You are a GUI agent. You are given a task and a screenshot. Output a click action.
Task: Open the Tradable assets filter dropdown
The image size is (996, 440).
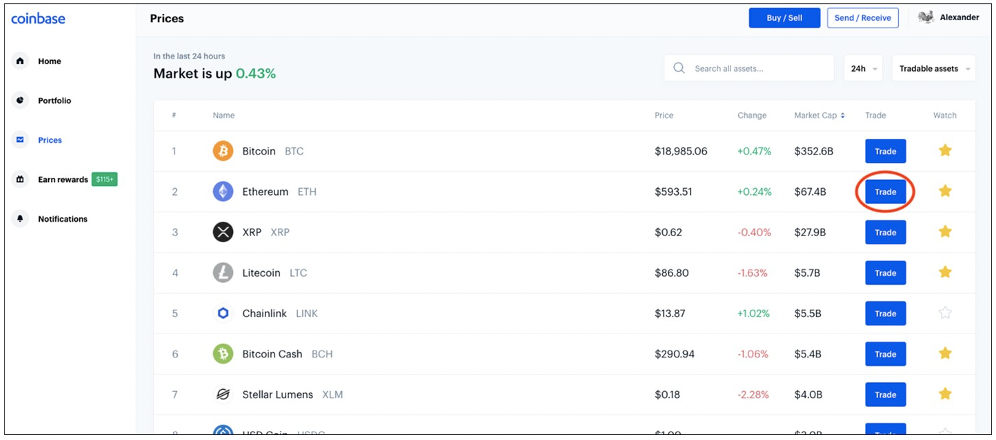click(934, 68)
